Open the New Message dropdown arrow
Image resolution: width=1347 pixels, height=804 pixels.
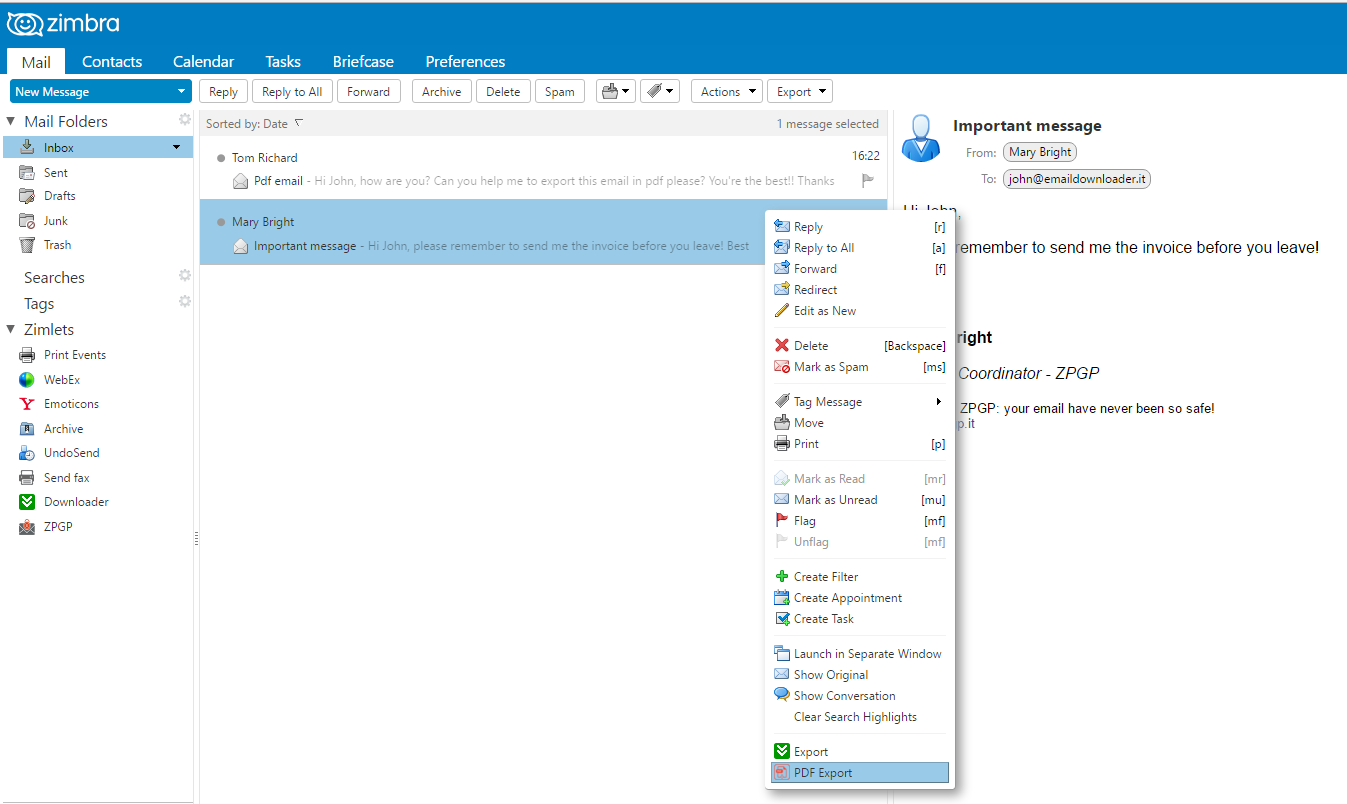point(181,91)
